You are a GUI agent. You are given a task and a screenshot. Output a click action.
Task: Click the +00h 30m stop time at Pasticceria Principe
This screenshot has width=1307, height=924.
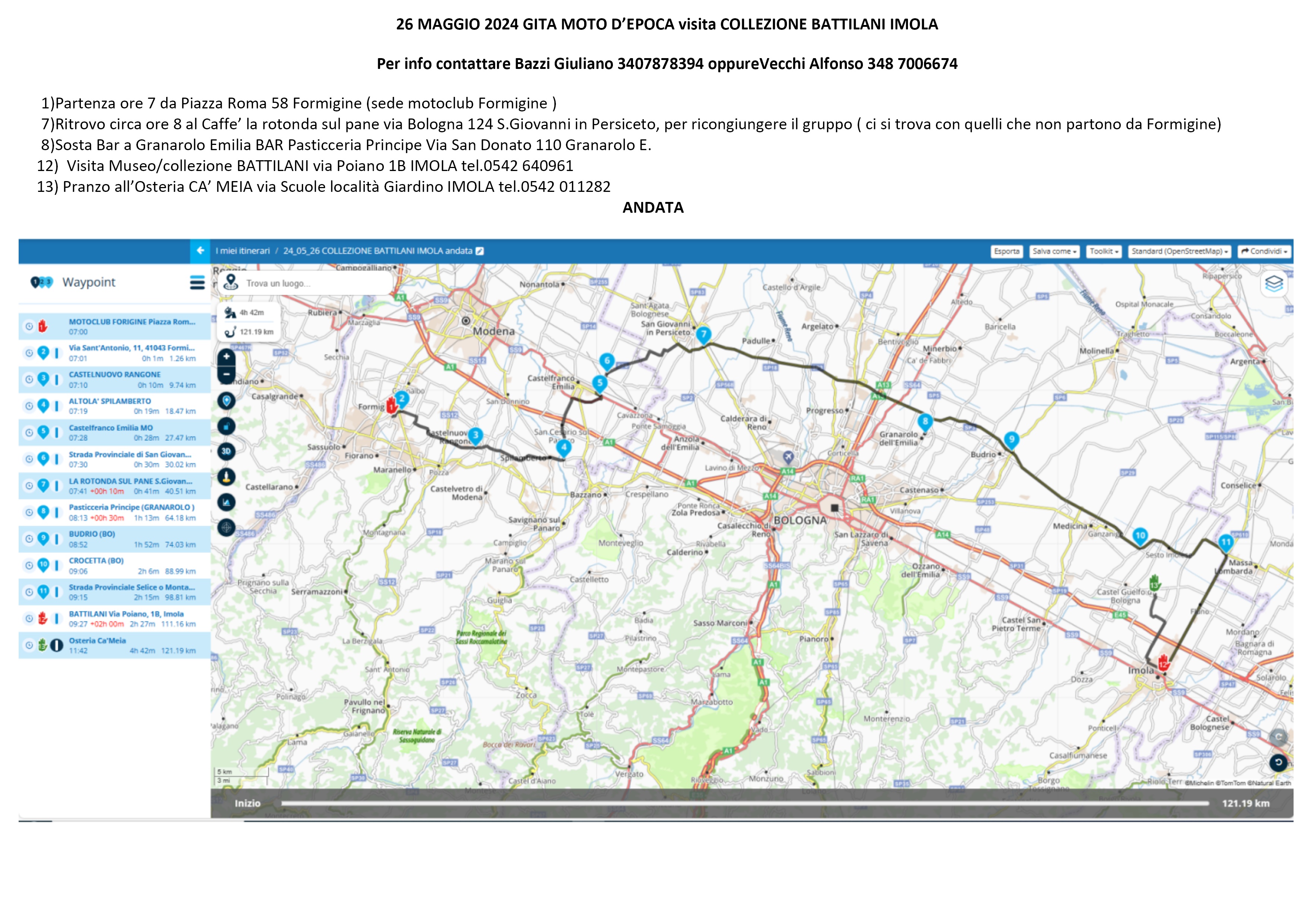[107, 518]
